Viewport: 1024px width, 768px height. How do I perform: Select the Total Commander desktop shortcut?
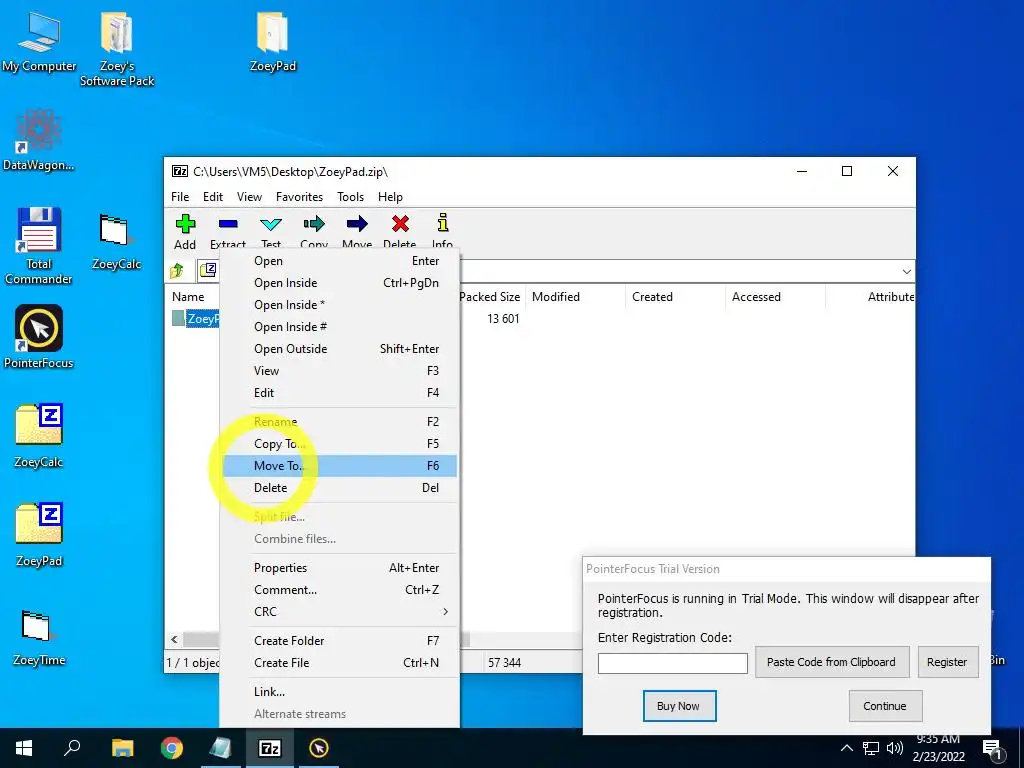click(39, 246)
